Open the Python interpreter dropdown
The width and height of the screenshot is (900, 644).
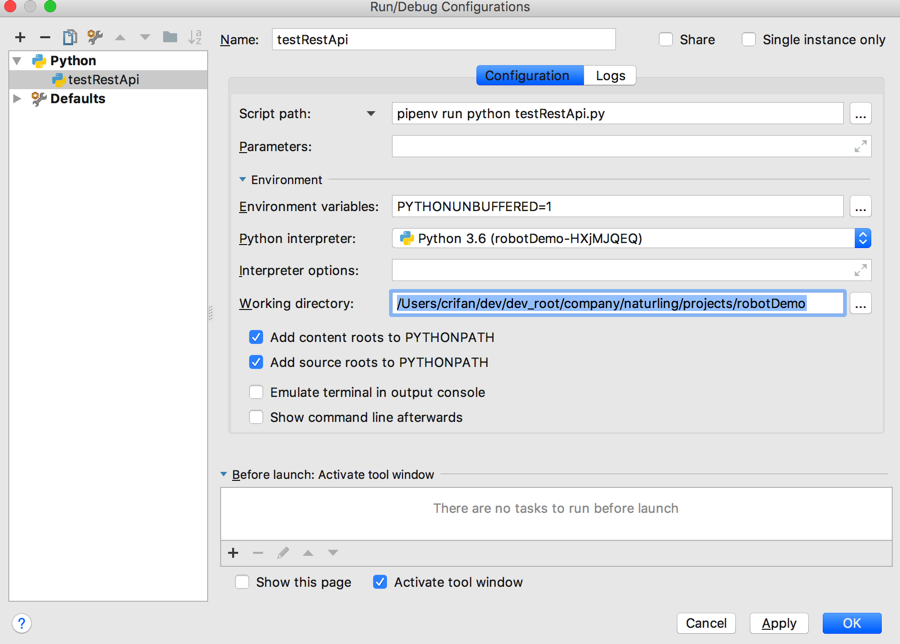[862, 239]
